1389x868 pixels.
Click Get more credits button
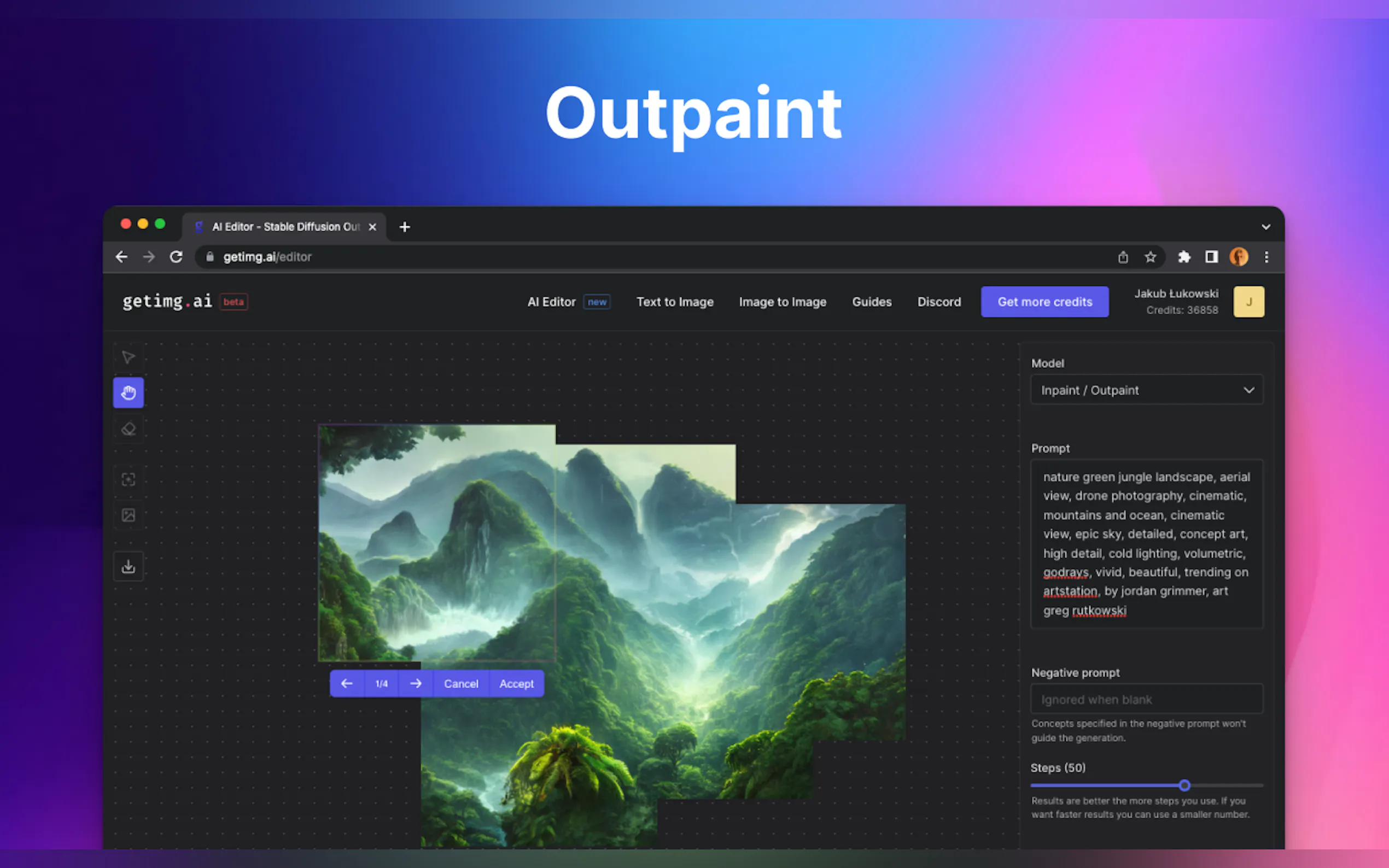tap(1044, 302)
